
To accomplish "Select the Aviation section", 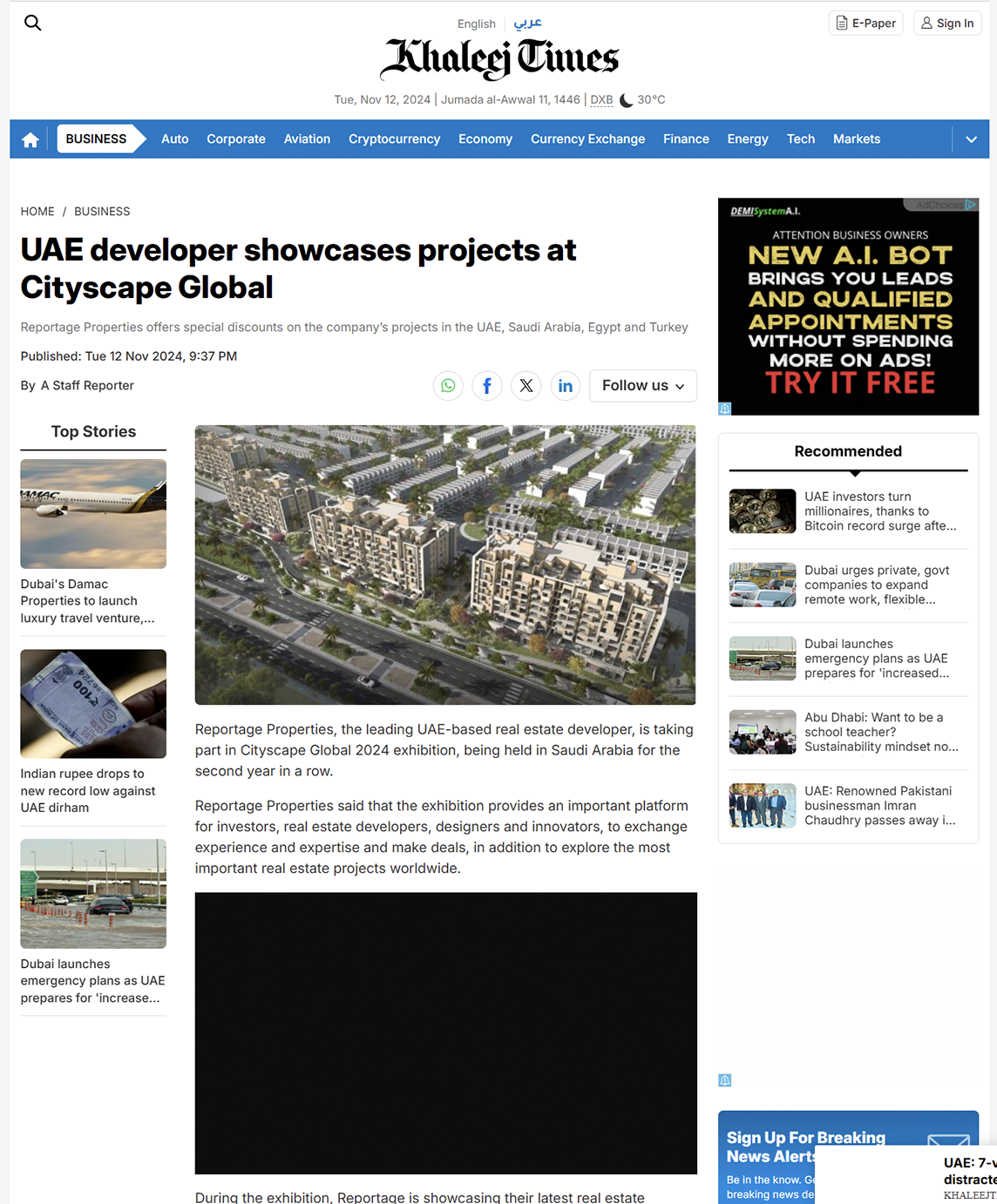I will 307,139.
